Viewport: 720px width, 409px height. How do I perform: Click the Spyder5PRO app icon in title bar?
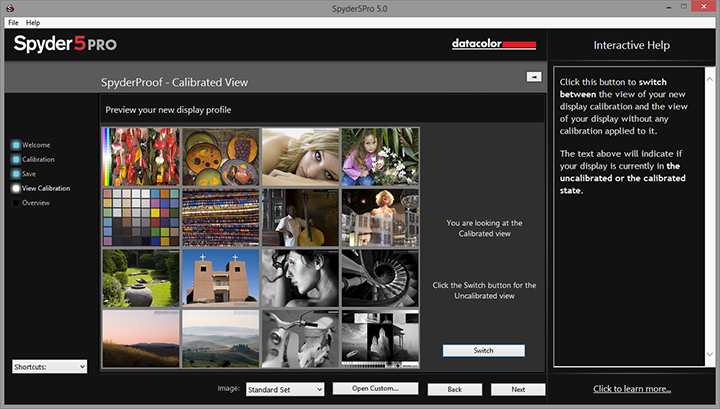8,8
